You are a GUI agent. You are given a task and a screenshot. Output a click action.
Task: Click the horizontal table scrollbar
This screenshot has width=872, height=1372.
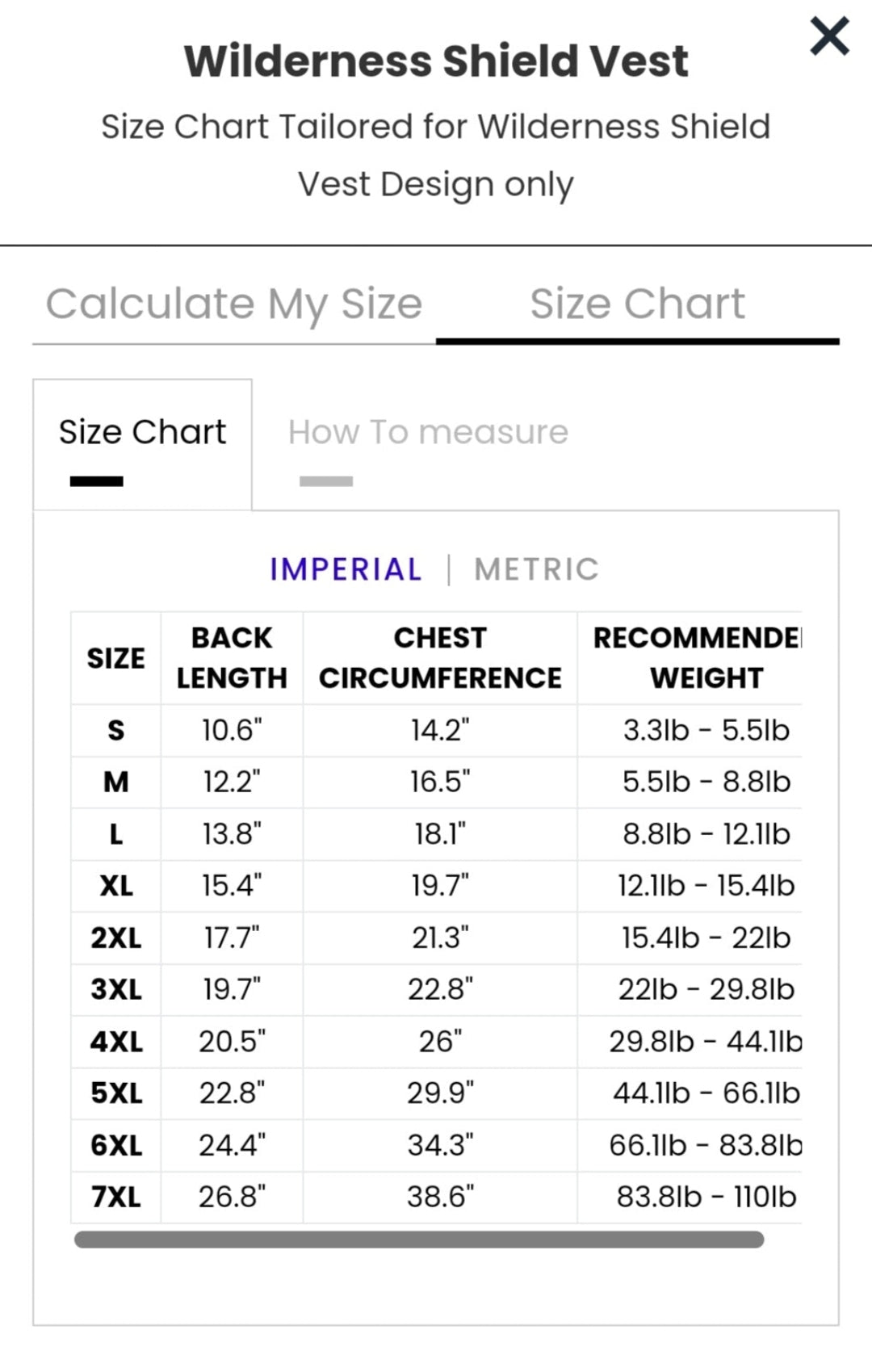click(x=418, y=1240)
